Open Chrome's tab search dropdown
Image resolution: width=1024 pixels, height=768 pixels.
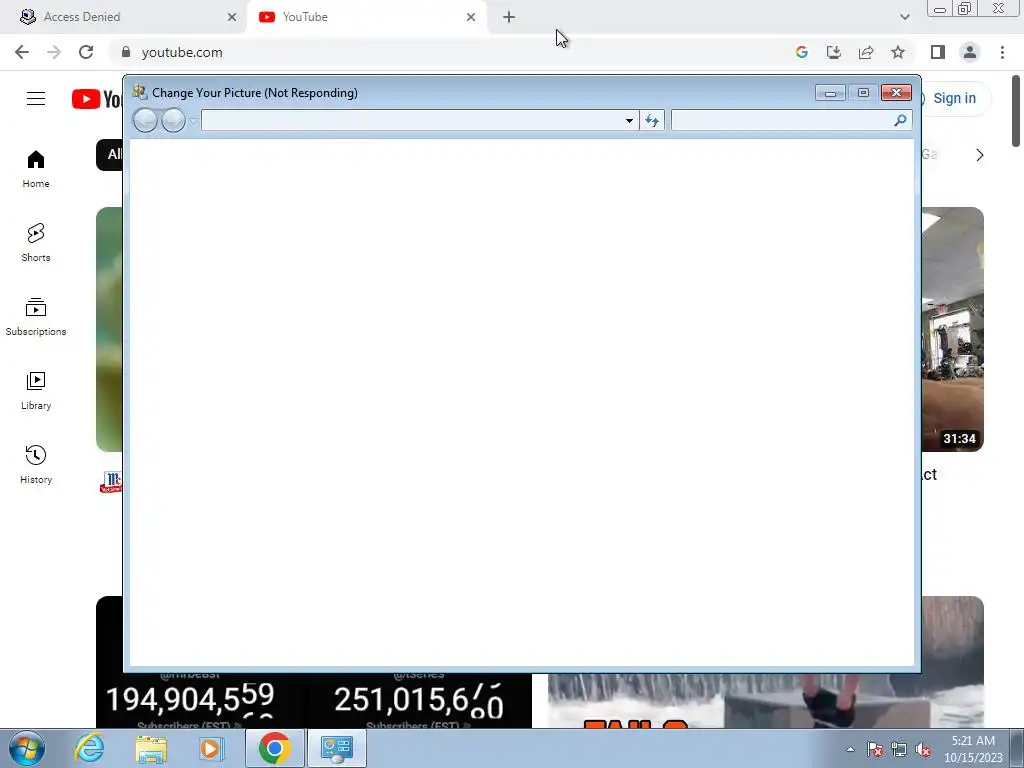coord(904,17)
